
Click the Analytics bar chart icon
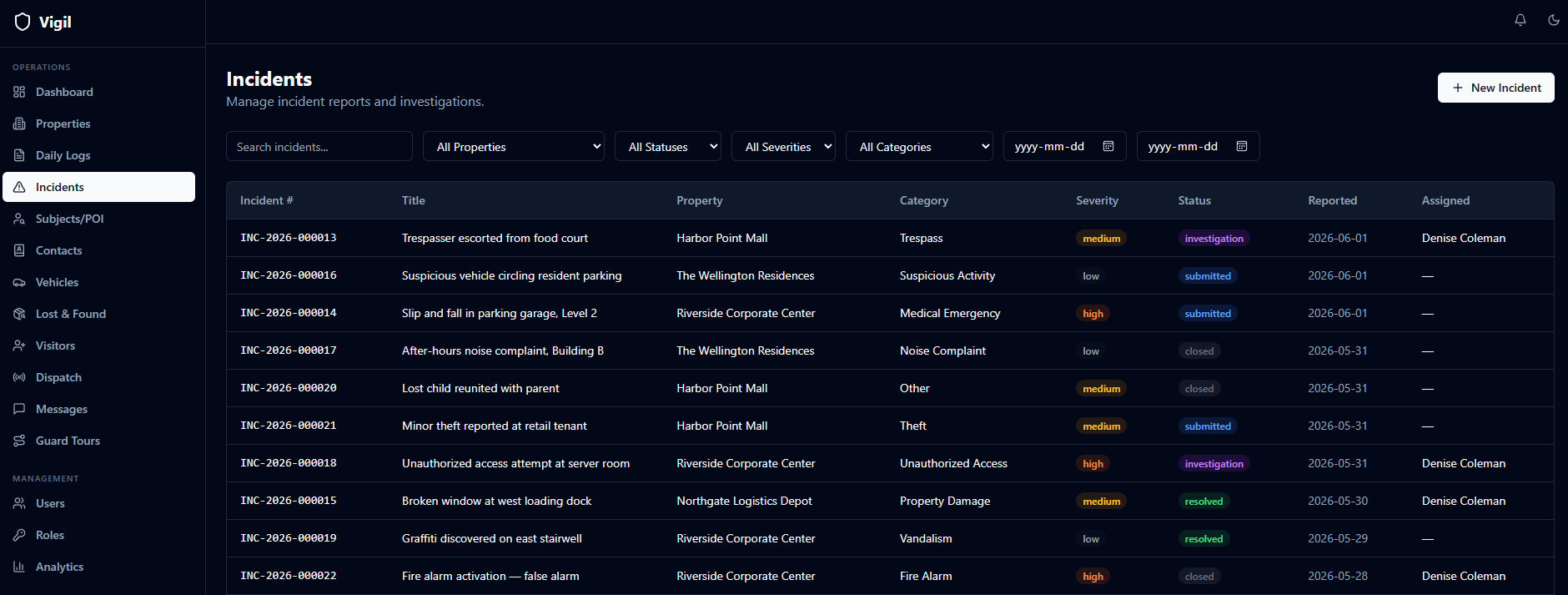19,567
